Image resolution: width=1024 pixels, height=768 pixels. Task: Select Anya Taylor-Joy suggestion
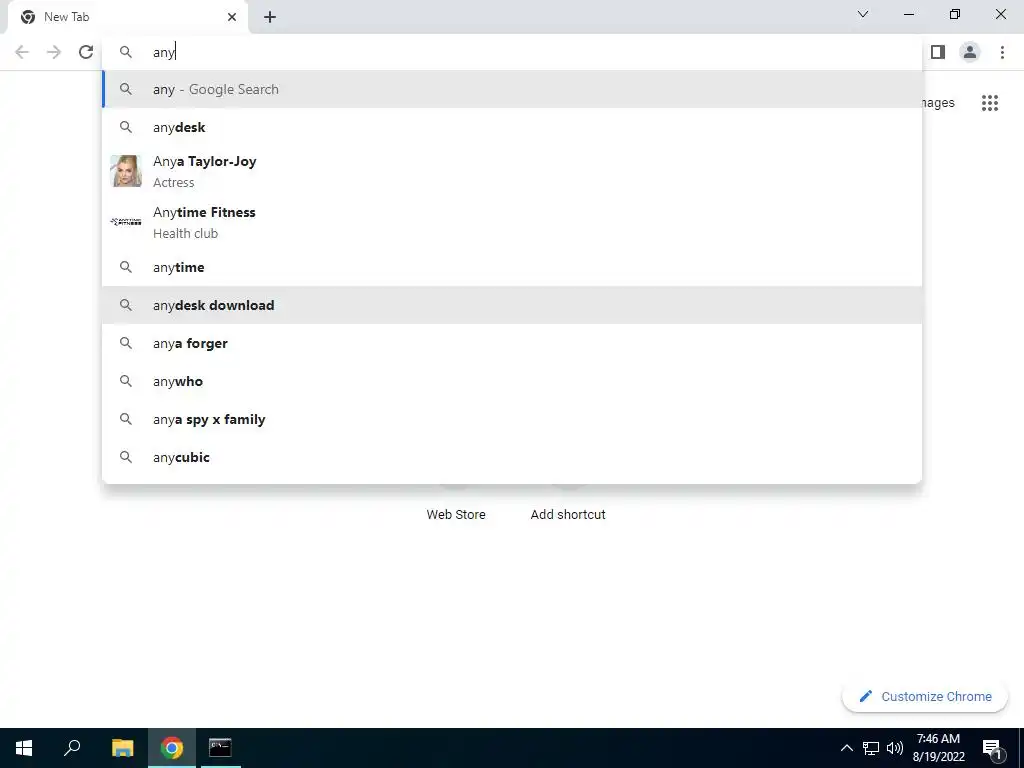pyautogui.click(x=512, y=171)
